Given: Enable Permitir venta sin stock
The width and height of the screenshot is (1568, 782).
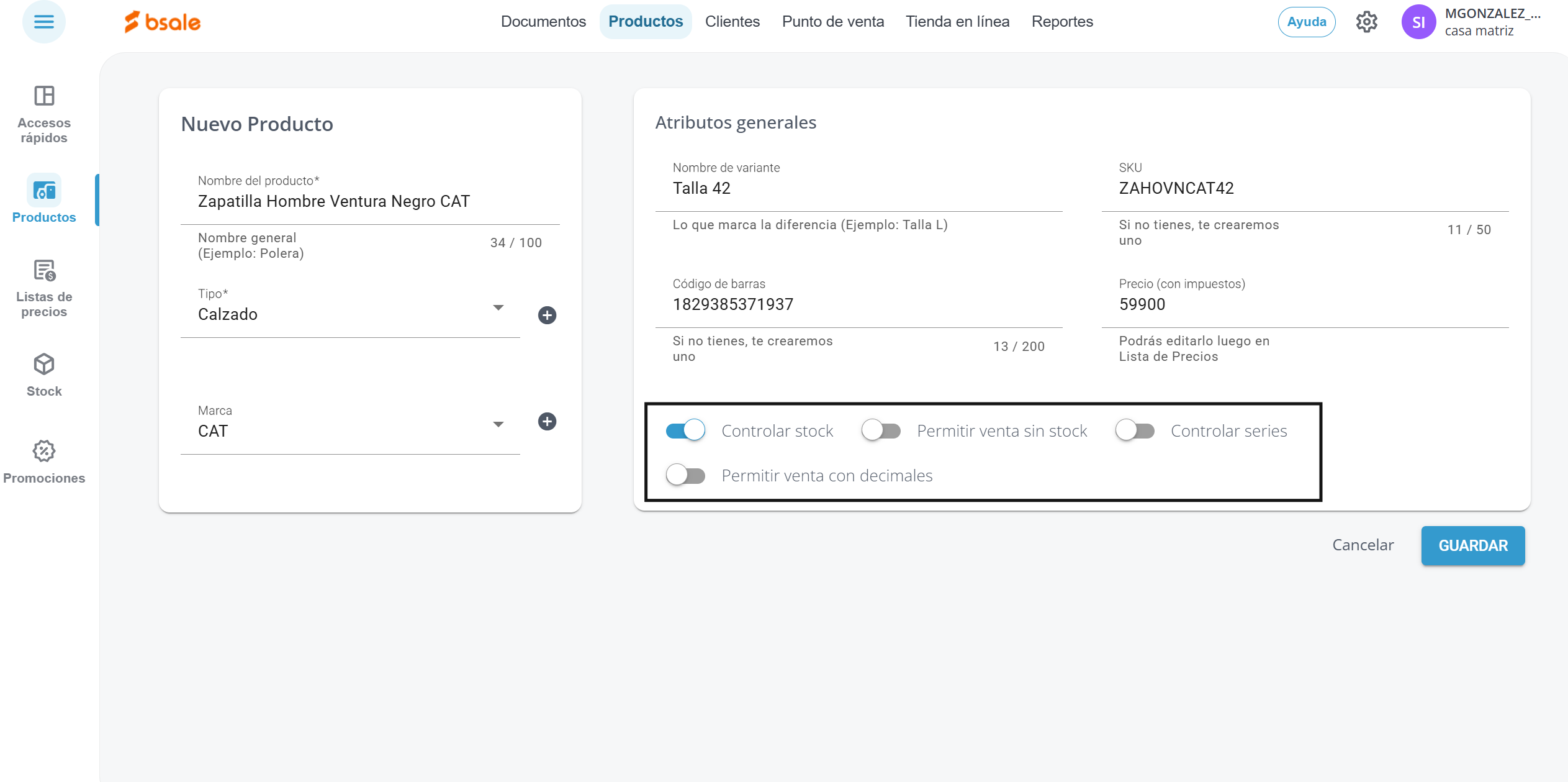Looking at the screenshot, I should pyautogui.click(x=881, y=430).
